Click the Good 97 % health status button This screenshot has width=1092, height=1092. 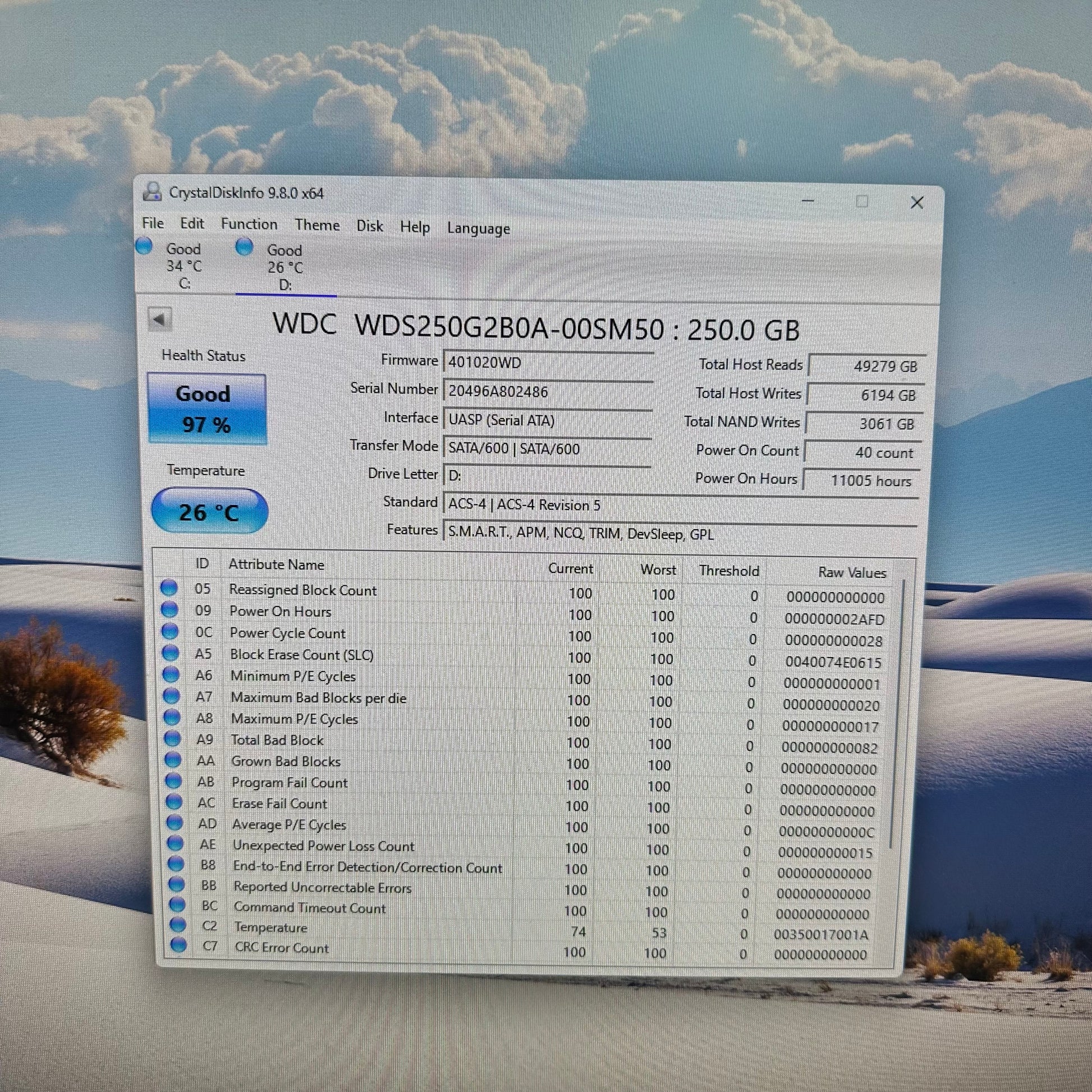(x=207, y=409)
